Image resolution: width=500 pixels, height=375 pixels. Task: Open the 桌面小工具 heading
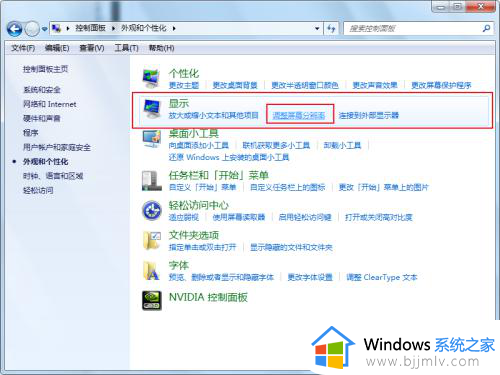tap(194, 134)
